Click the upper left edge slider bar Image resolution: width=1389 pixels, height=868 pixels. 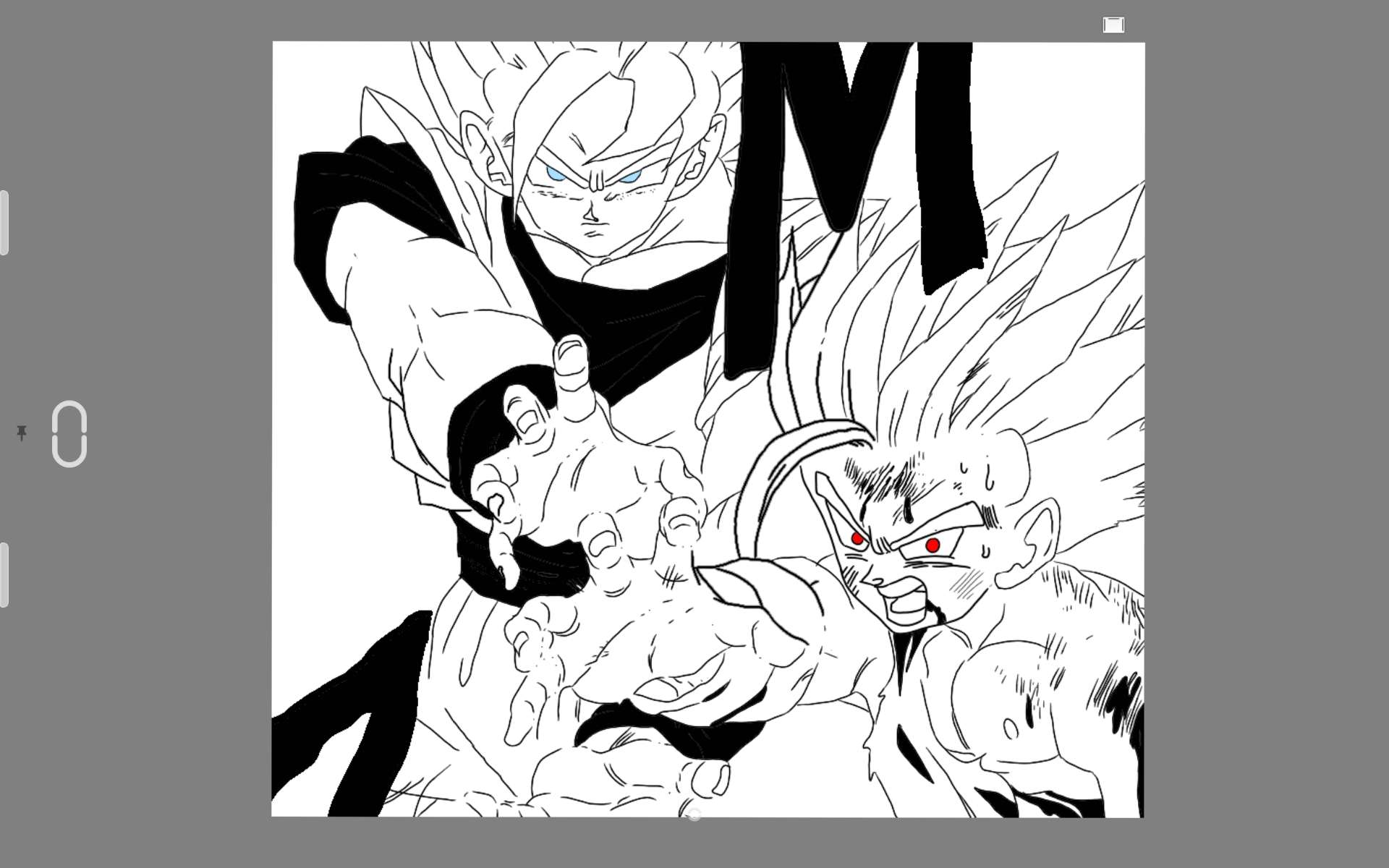(4, 223)
